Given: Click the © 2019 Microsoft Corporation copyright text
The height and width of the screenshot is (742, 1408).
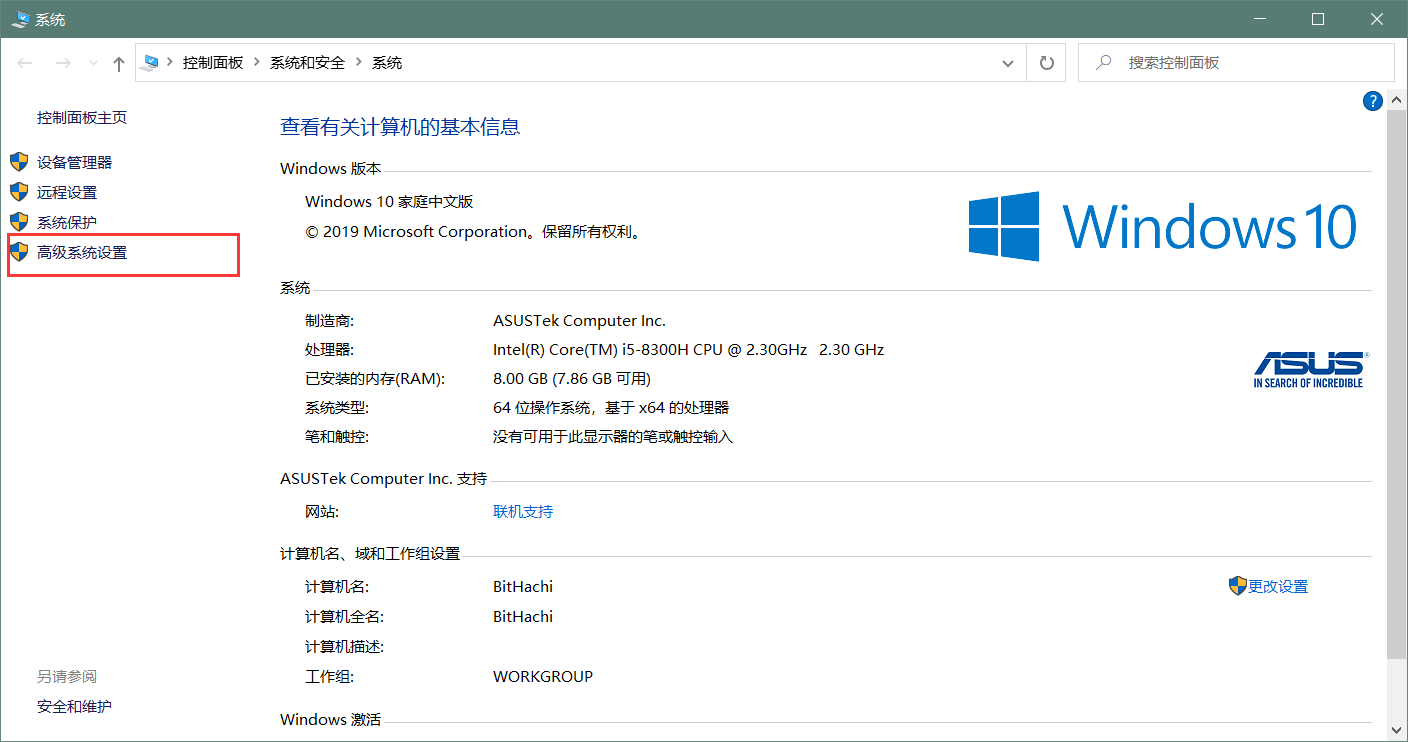Looking at the screenshot, I should [473, 231].
